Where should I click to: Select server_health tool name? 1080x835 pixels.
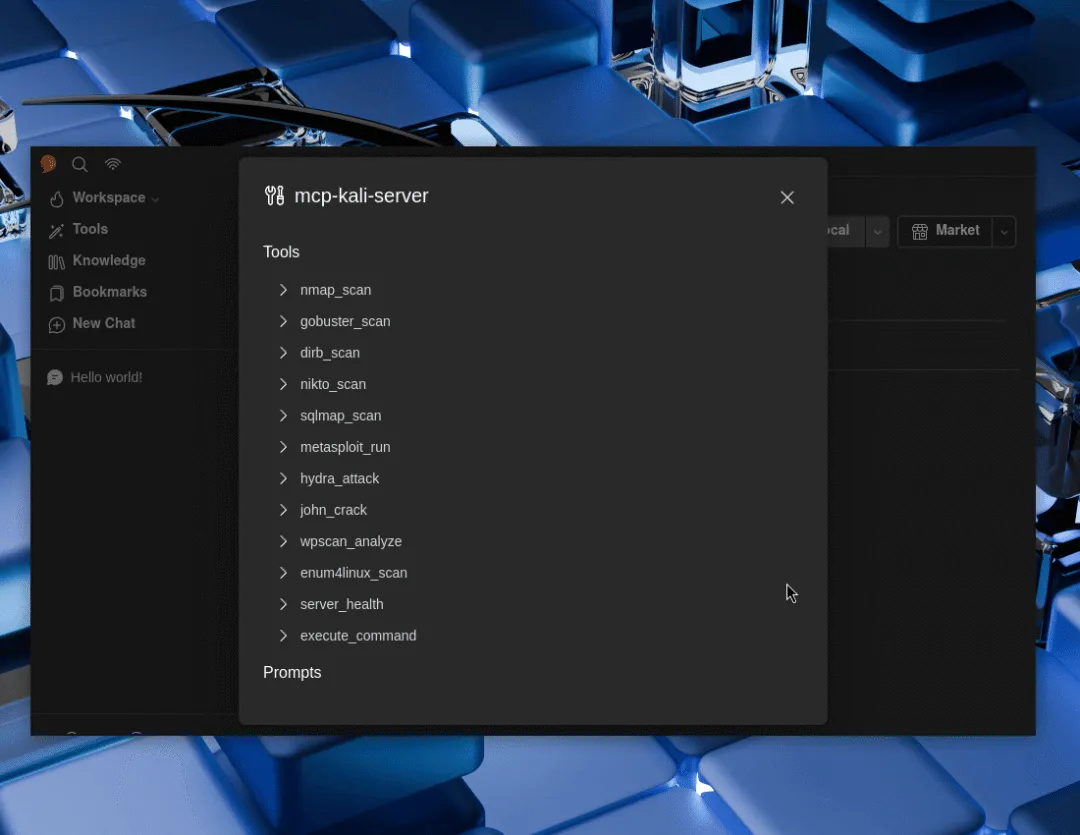(x=342, y=604)
